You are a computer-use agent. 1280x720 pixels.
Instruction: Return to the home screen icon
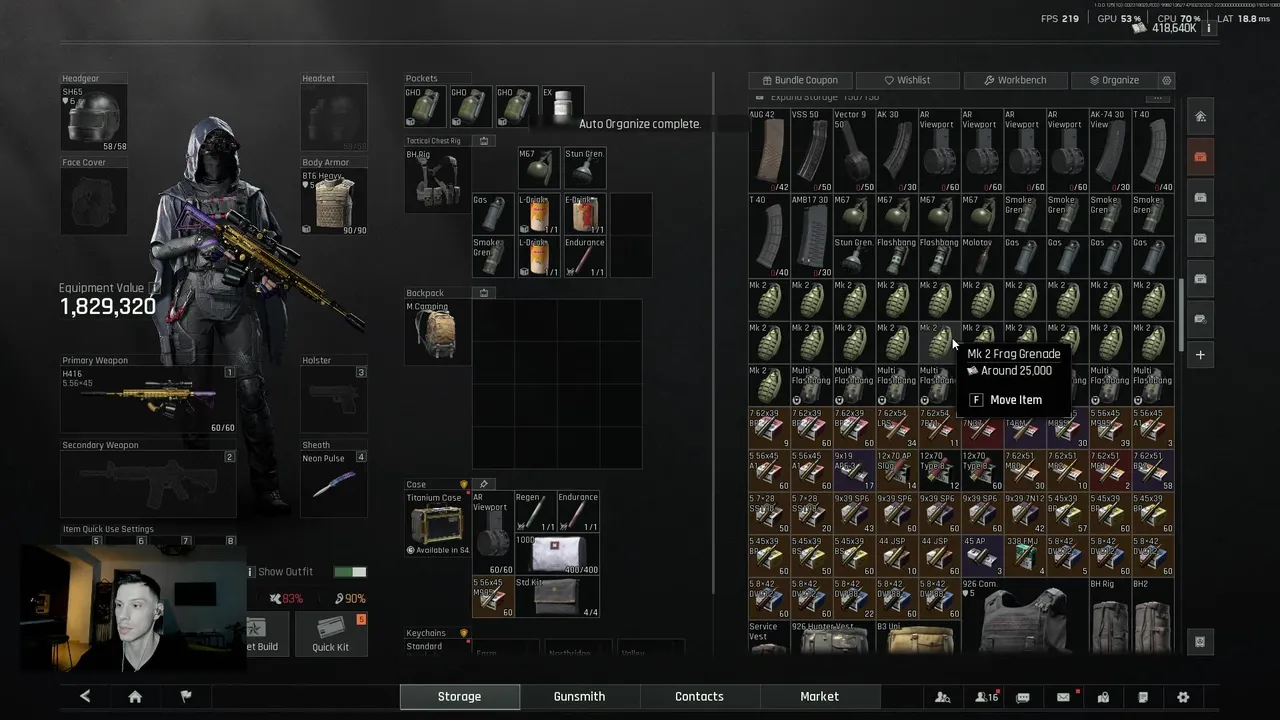click(135, 697)
